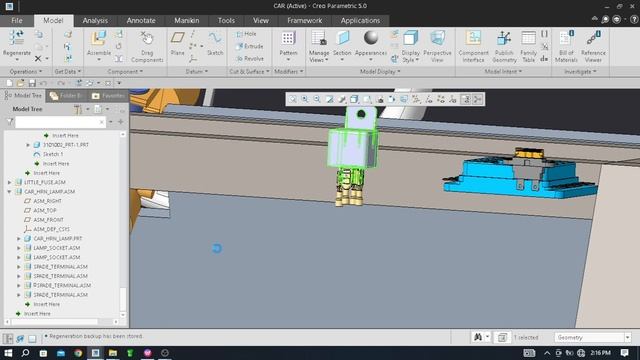Image resolution: width=640 pixels, height=360 pixels.
Task: Expand the Datum group dropdown
Action: tap(197, 71)
